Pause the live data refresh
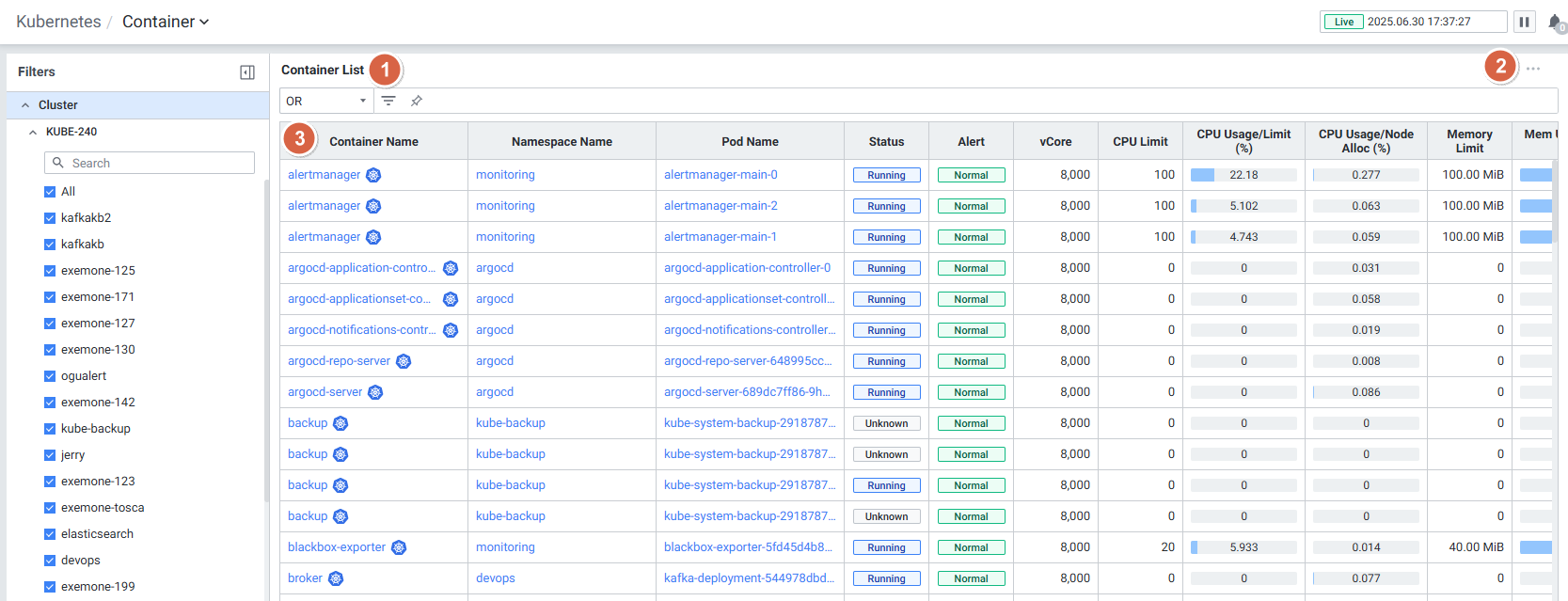The image size is (1568, 601). click(x=1524, y=22)
